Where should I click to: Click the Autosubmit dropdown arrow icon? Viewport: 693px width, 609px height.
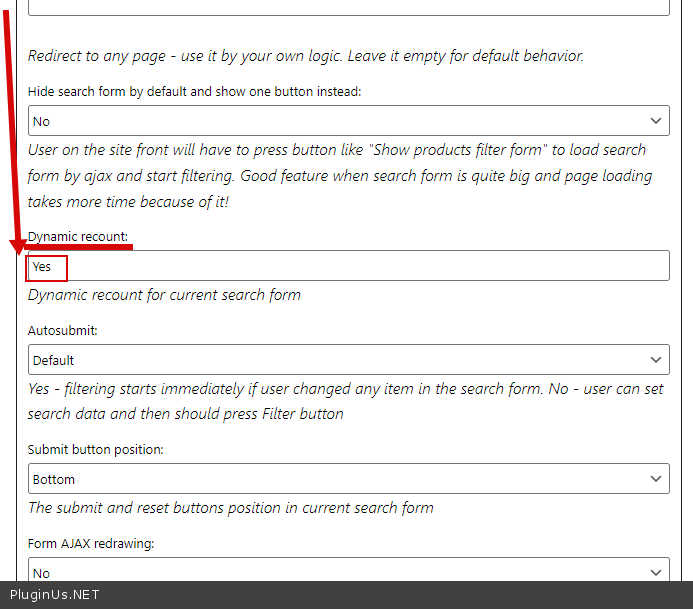[x=656, y=360]
